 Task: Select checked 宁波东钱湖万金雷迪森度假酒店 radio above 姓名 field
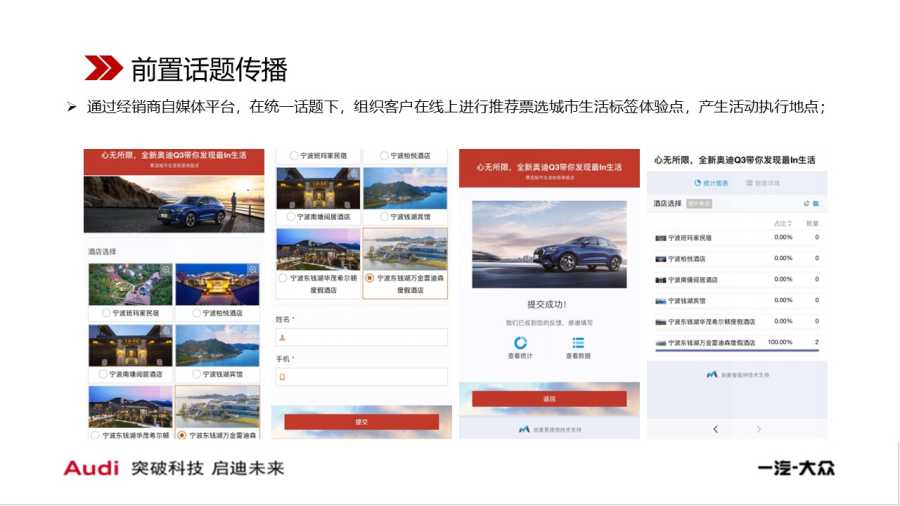pos(370,278)
